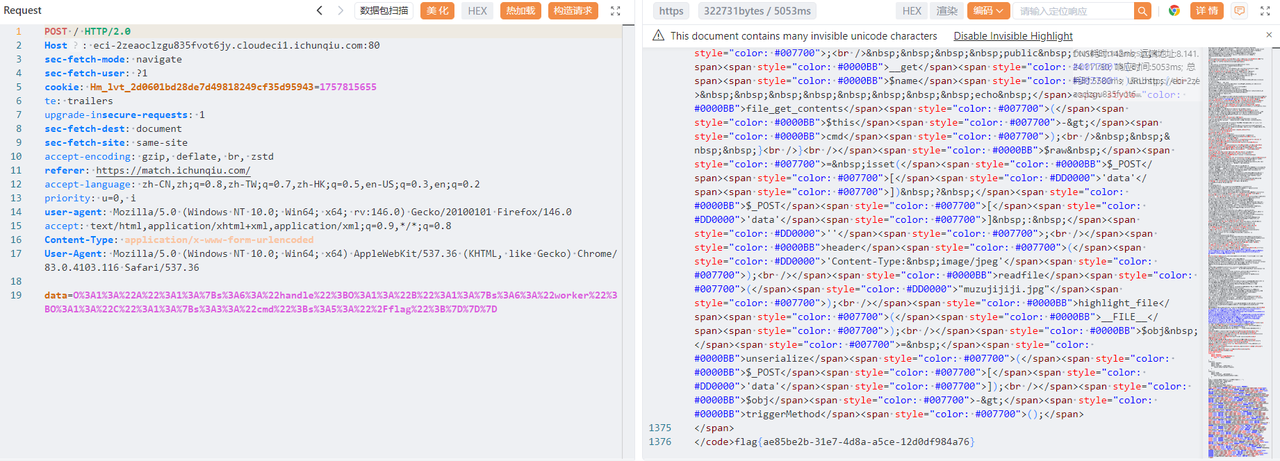Image resolution: width=1280 pixels, height=461 pixels.
Task: Toggle HEX view in response panel
Action: click(911, 11)
